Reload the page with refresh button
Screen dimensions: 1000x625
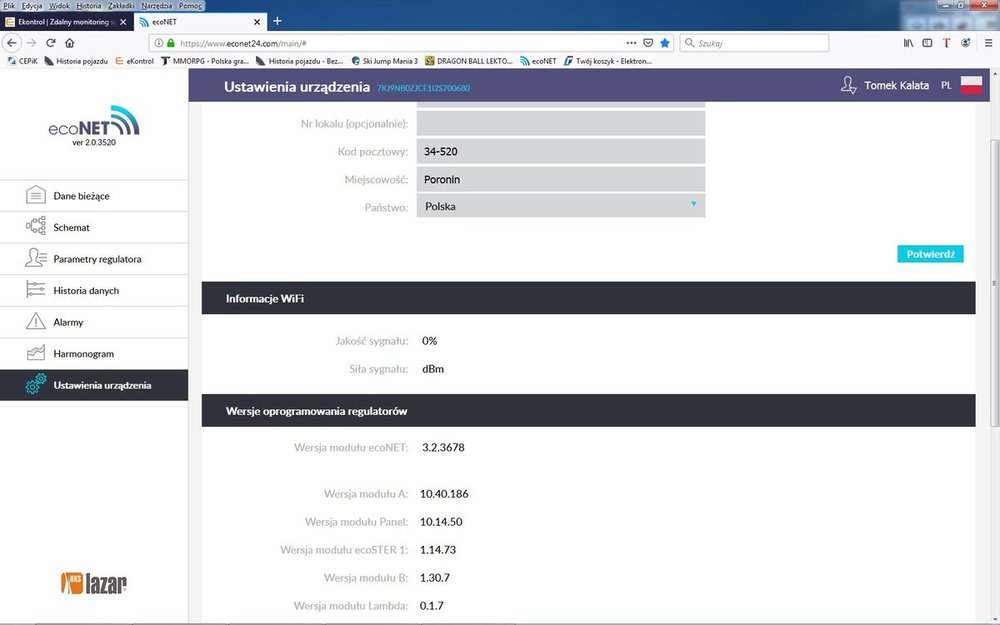point(51,43)
